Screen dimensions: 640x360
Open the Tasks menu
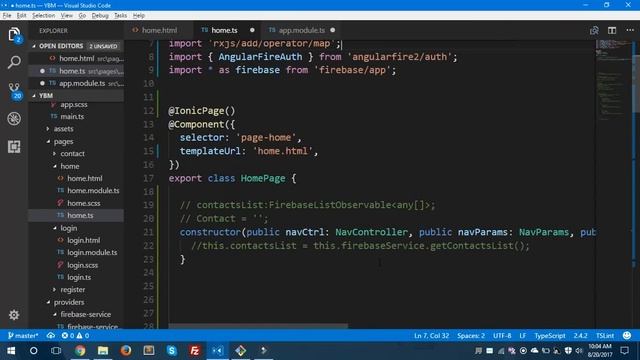(120, 16)
